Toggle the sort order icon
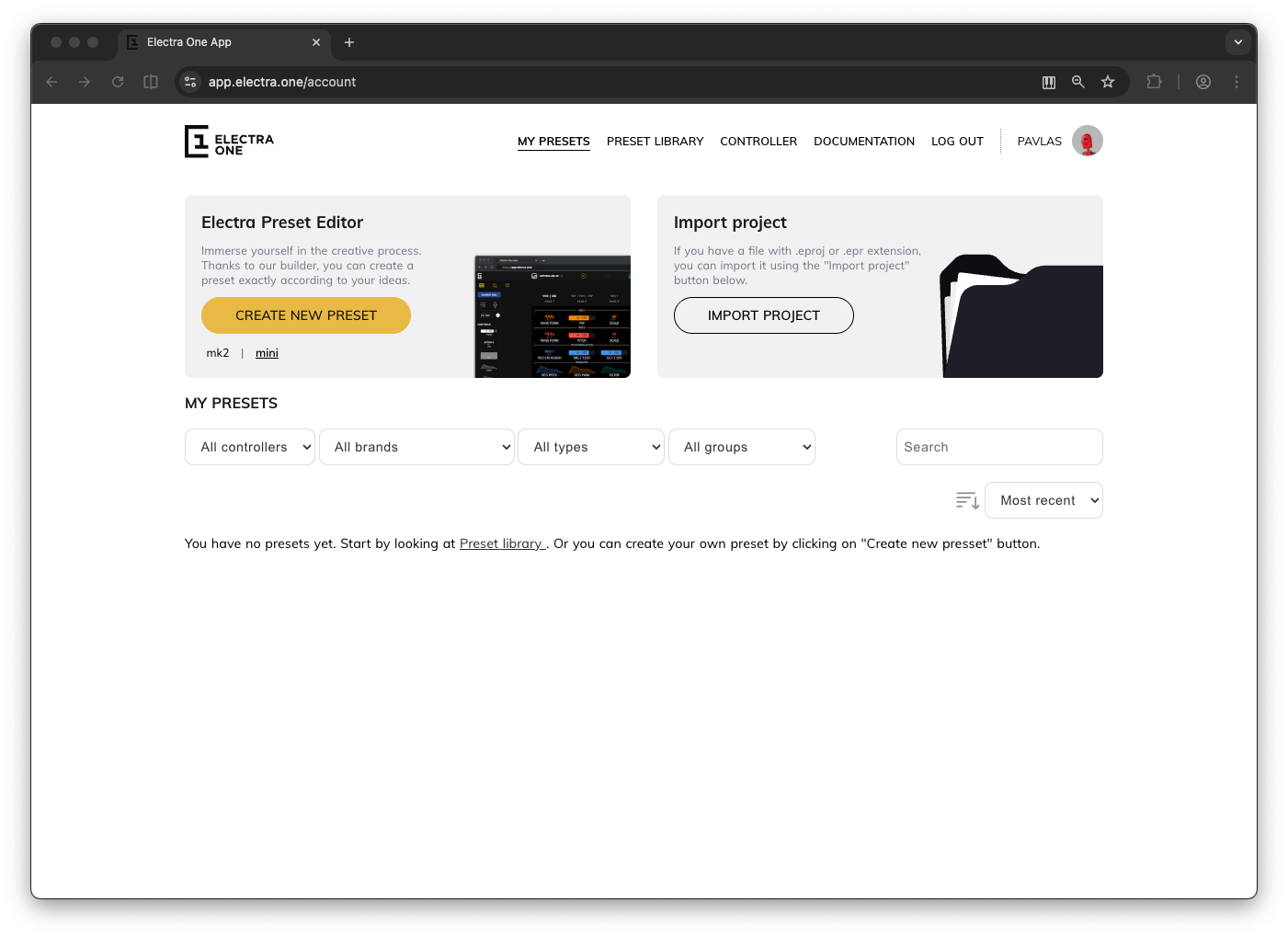This screenshot has height=937, width=1288. [x=967, y=500]
